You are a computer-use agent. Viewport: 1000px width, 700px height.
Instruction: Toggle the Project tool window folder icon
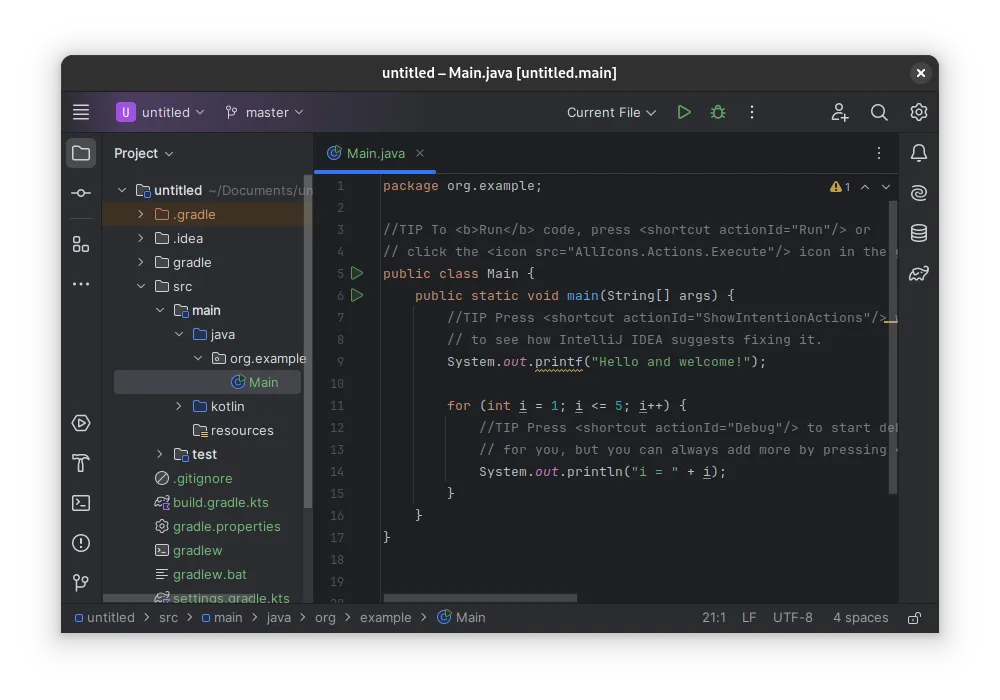pyautogui.click(x=81, y=153)
